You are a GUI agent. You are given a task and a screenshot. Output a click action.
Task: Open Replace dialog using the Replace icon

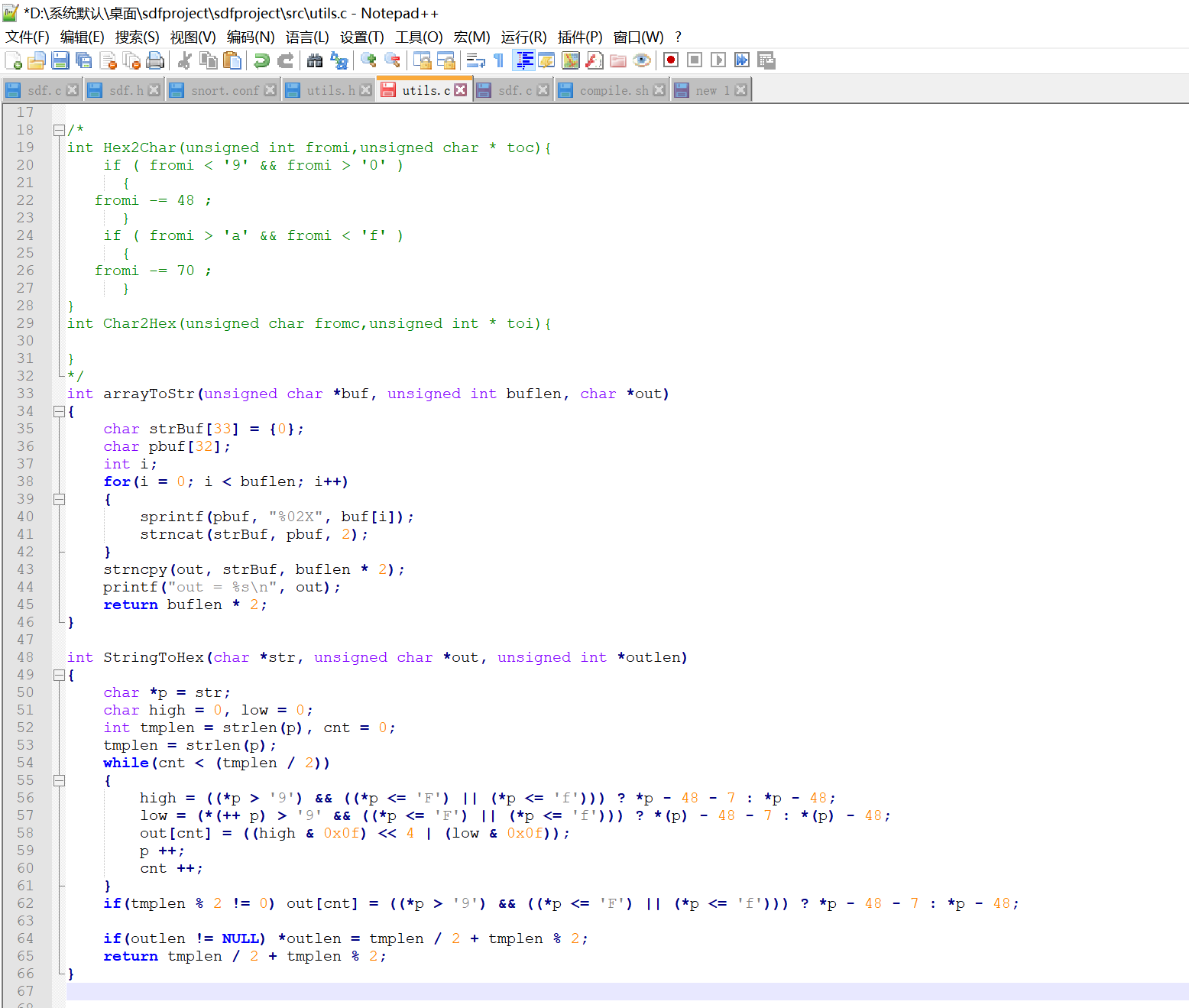click(x=339, y=60)
